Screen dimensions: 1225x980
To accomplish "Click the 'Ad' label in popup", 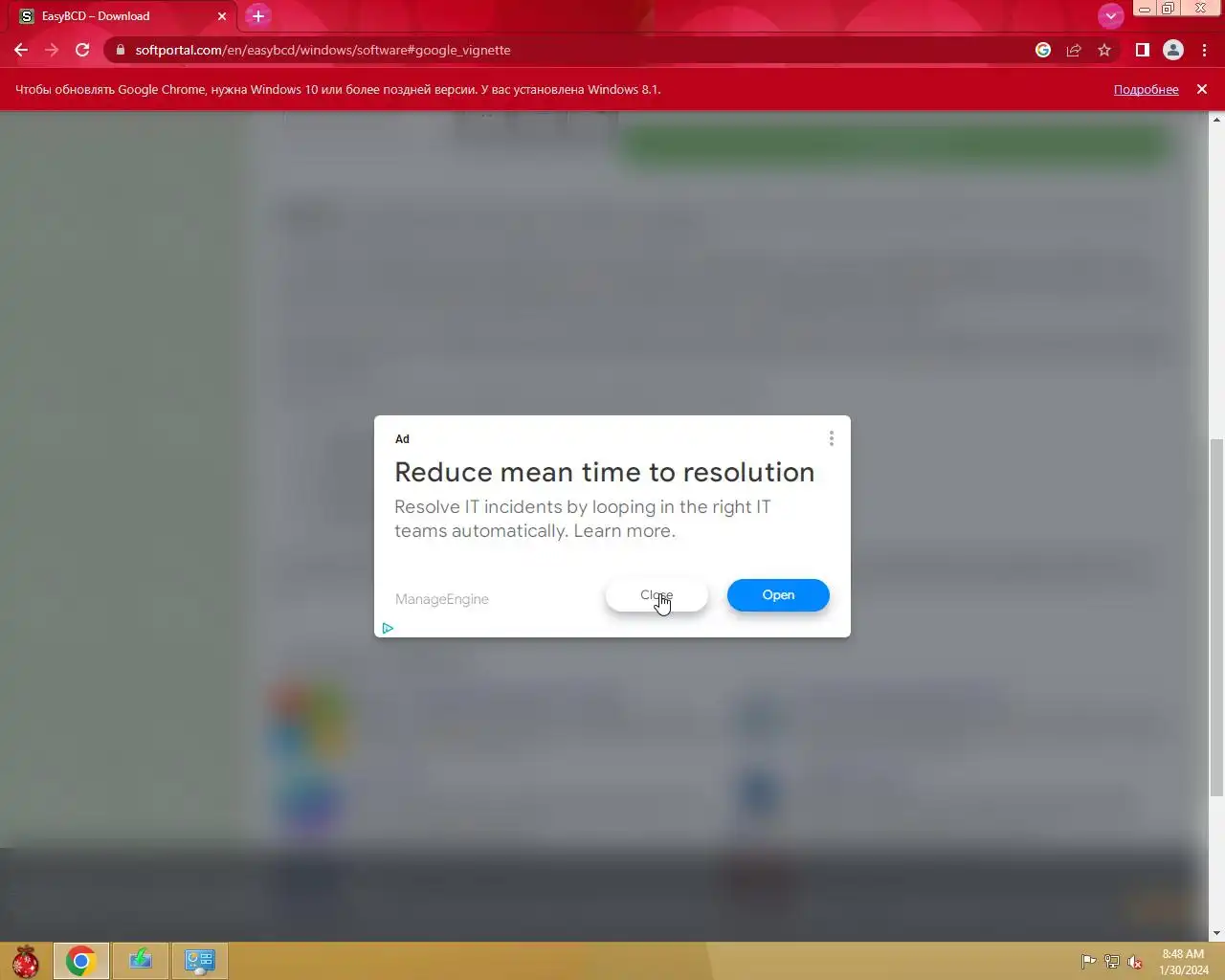I will coord(402,439).
